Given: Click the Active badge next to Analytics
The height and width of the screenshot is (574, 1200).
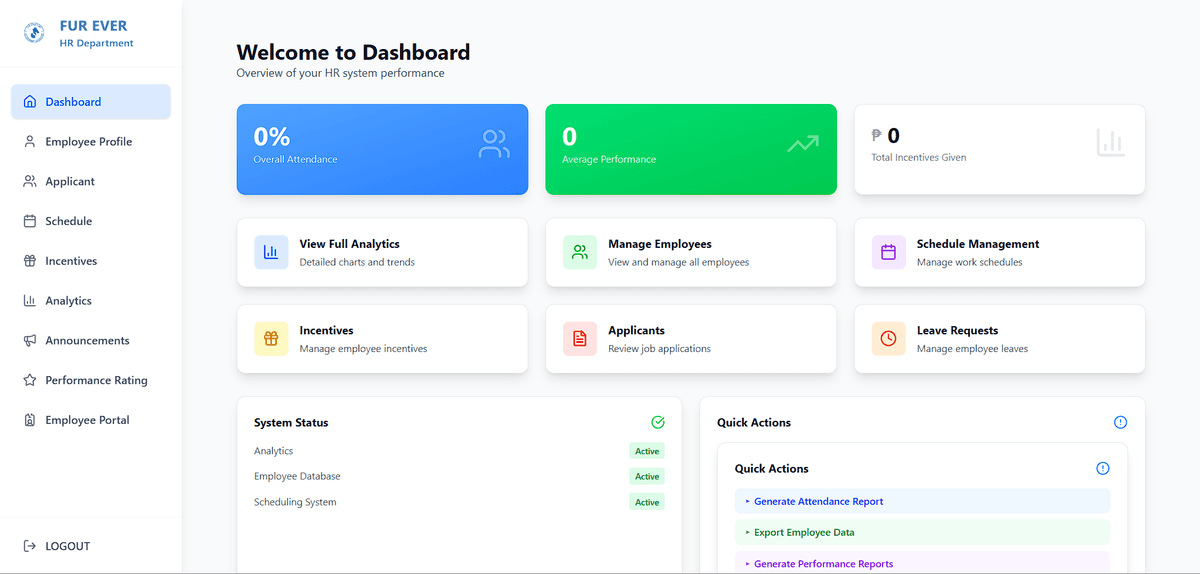Looking at the screenshot, I should click(647, 451).
